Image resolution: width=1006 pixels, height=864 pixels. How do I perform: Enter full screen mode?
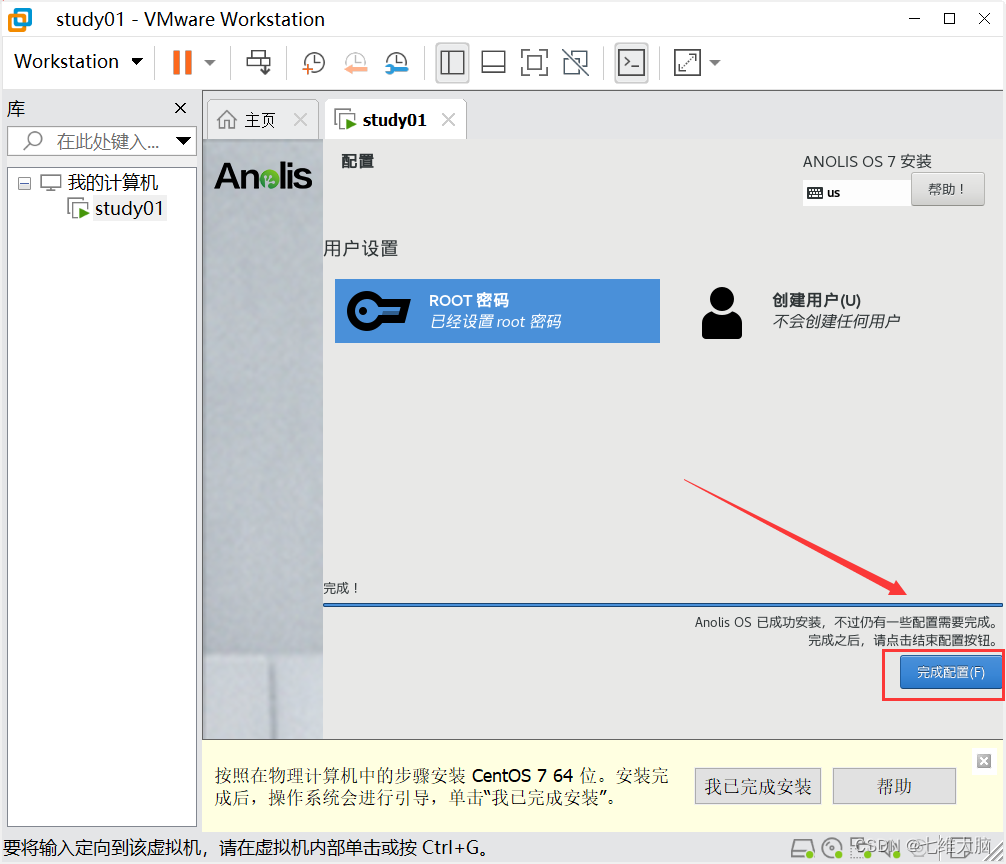(x=534, y=63)
